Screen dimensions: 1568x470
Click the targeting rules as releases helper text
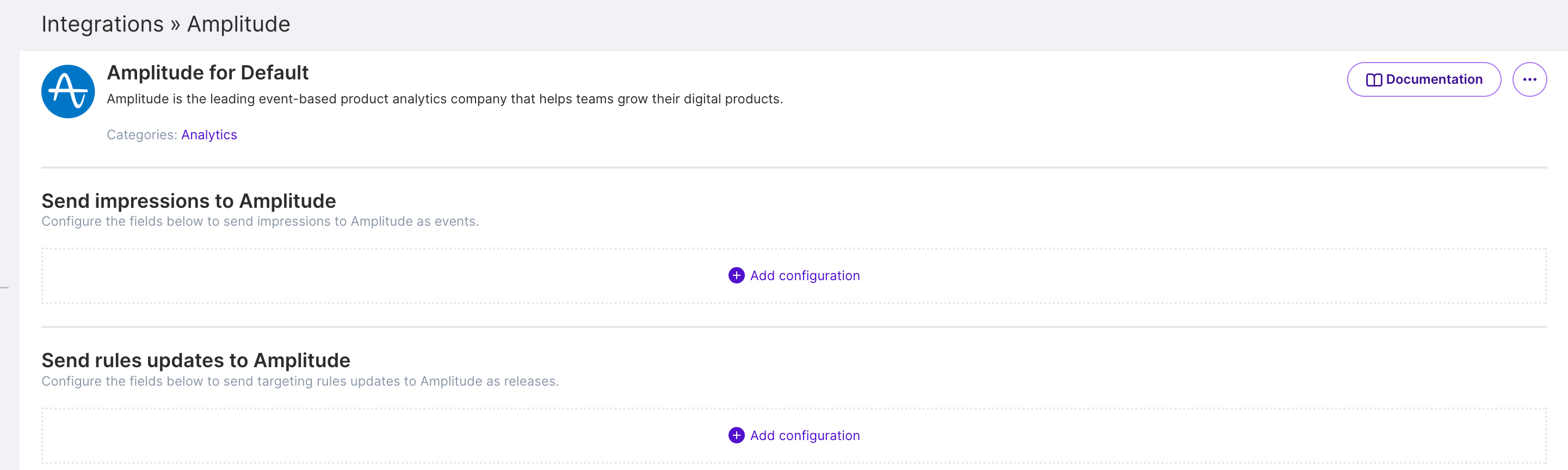coord(299,381)
